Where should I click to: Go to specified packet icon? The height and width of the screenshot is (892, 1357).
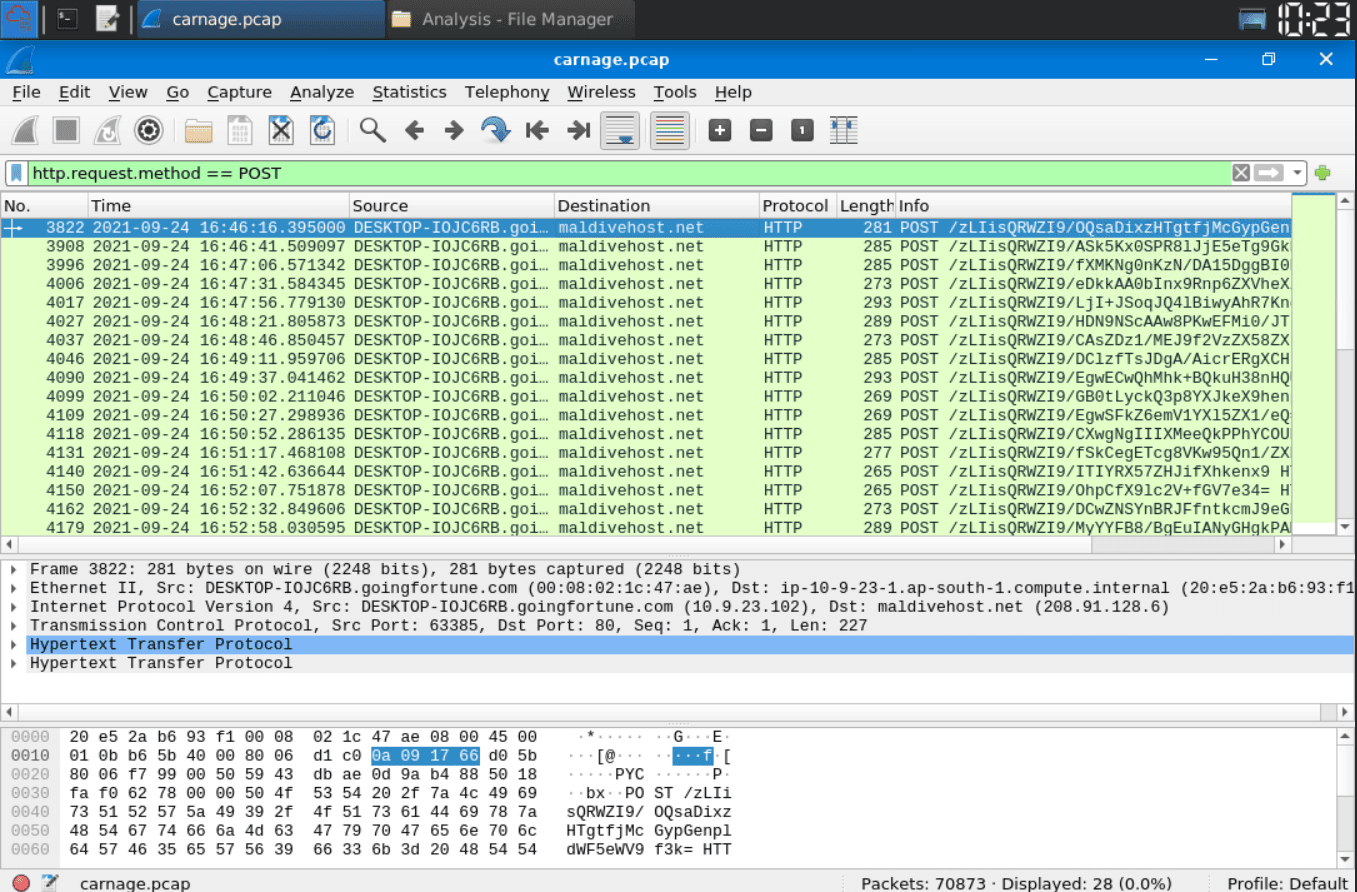coord(495,130)
